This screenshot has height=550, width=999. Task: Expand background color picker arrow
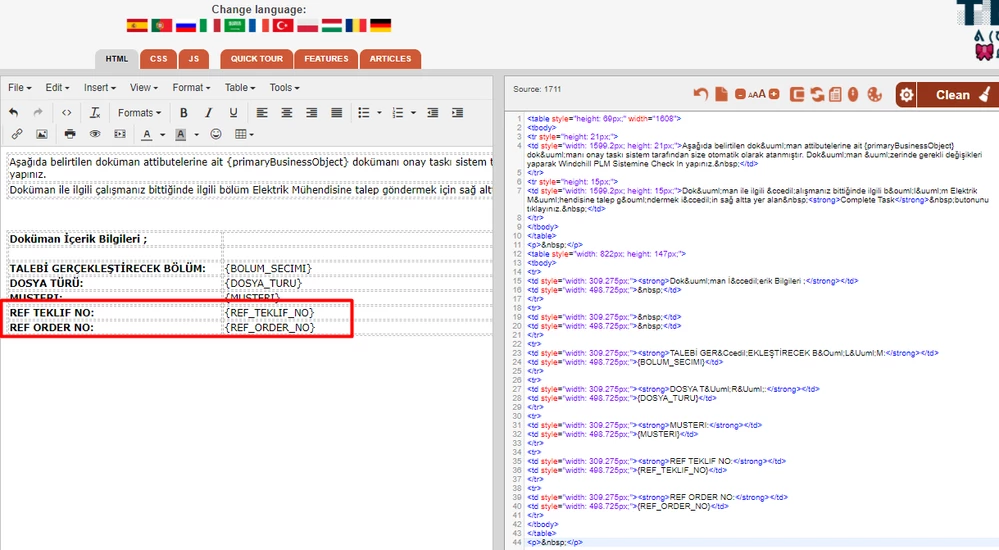[196, 134]
